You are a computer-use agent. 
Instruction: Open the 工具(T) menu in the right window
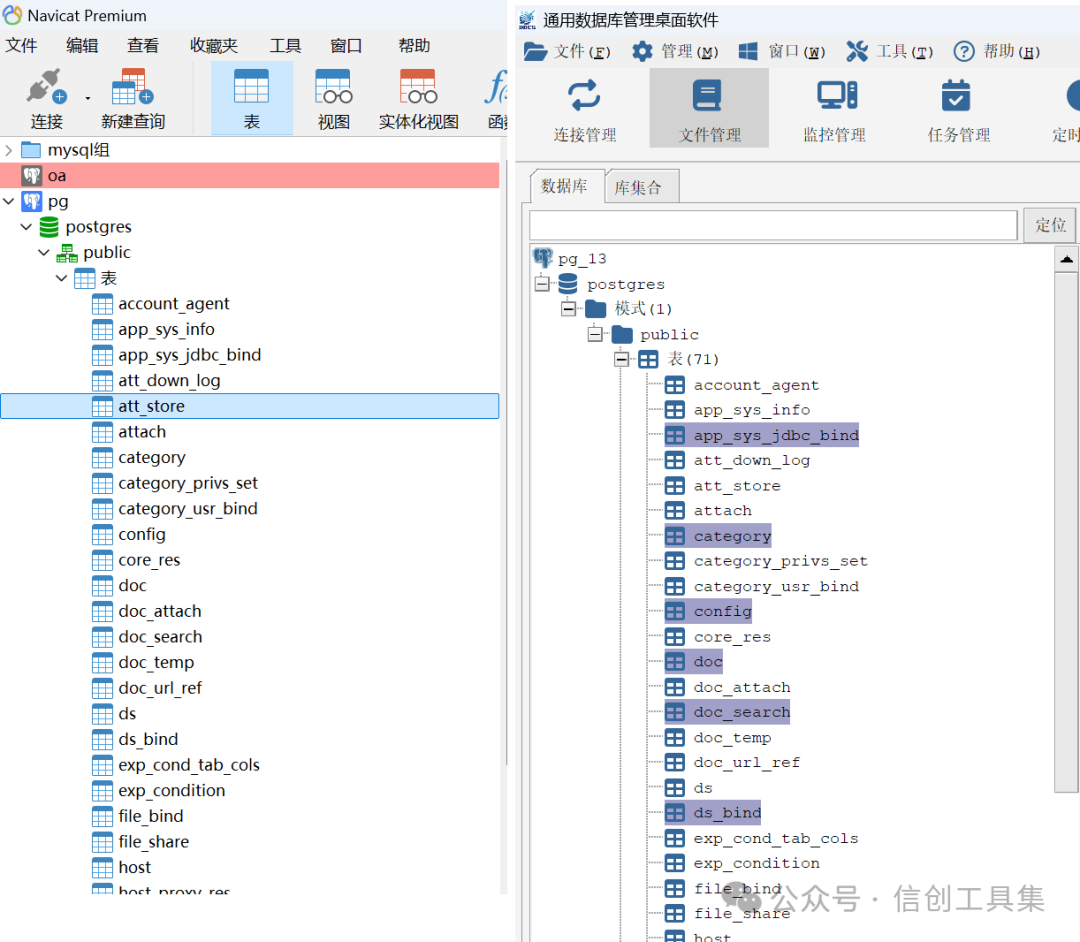pyautogui.click(x=889, y=52)
